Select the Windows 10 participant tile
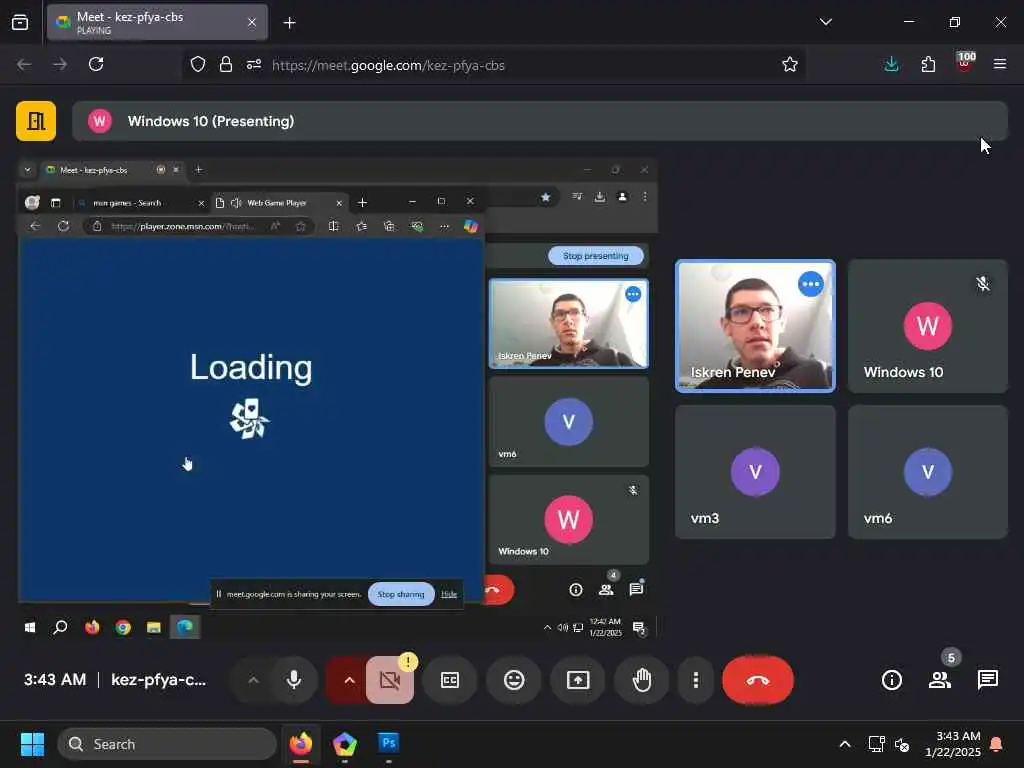This screenshot has height=768, width=1024. [927, 326]
